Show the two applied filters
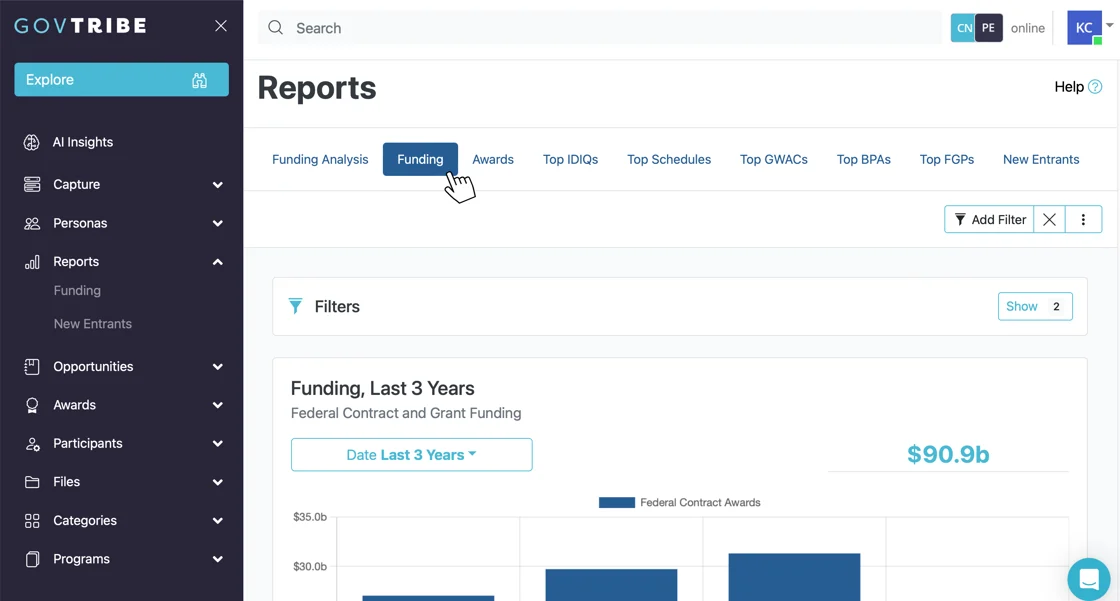Viewport: 1120px width, 601px height. pos(1035,306)
